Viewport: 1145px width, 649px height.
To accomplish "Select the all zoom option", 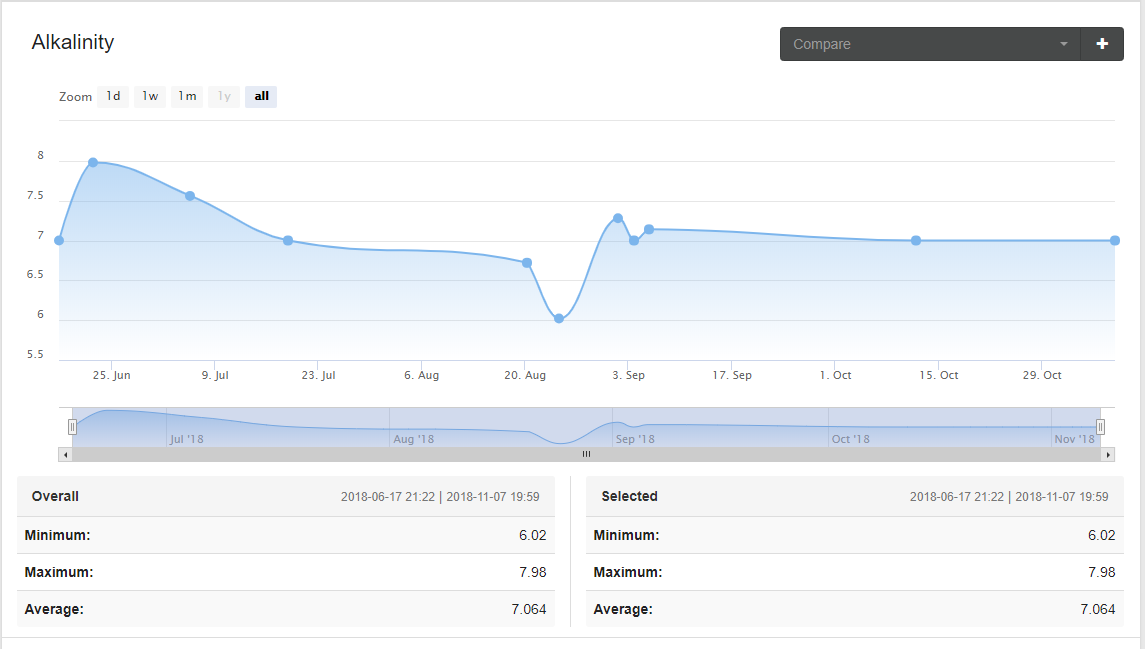I will (261, 96).
